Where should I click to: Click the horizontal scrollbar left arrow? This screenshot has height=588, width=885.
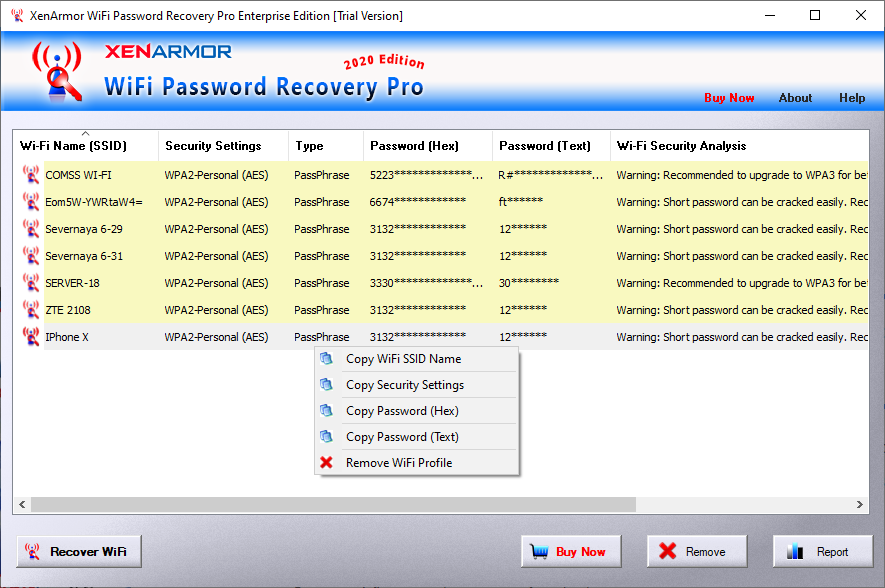click(x=22, y=504)
